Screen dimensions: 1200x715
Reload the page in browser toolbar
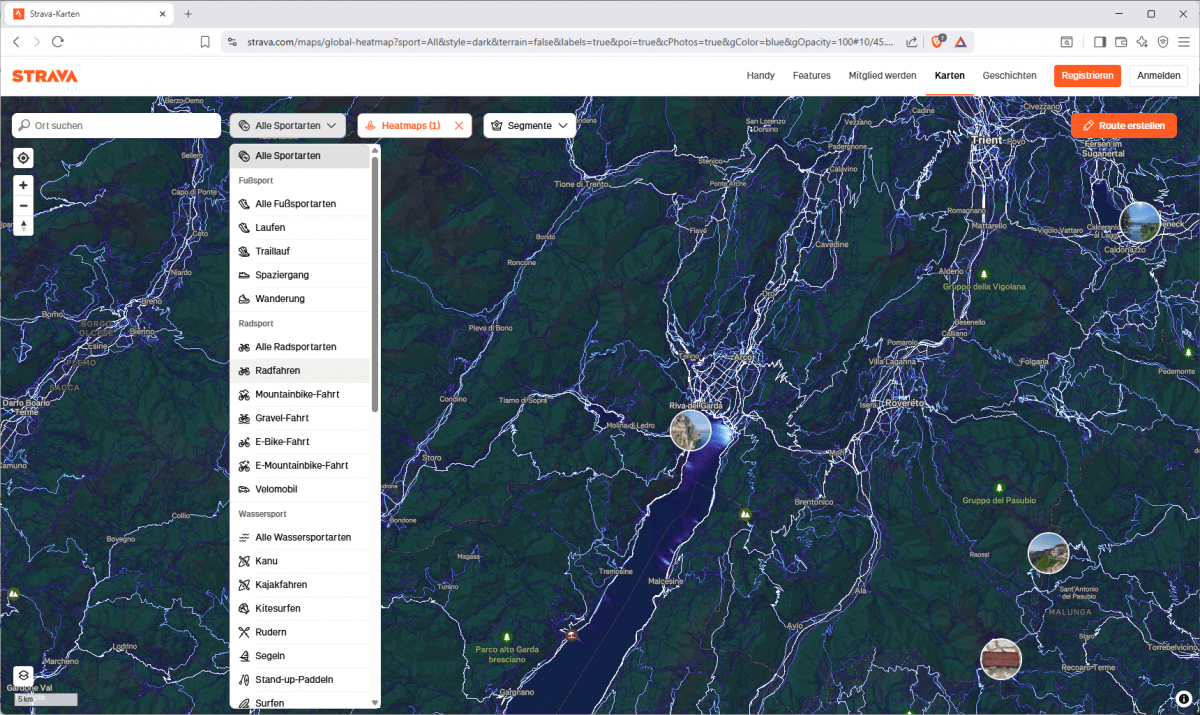click(58, 42)
